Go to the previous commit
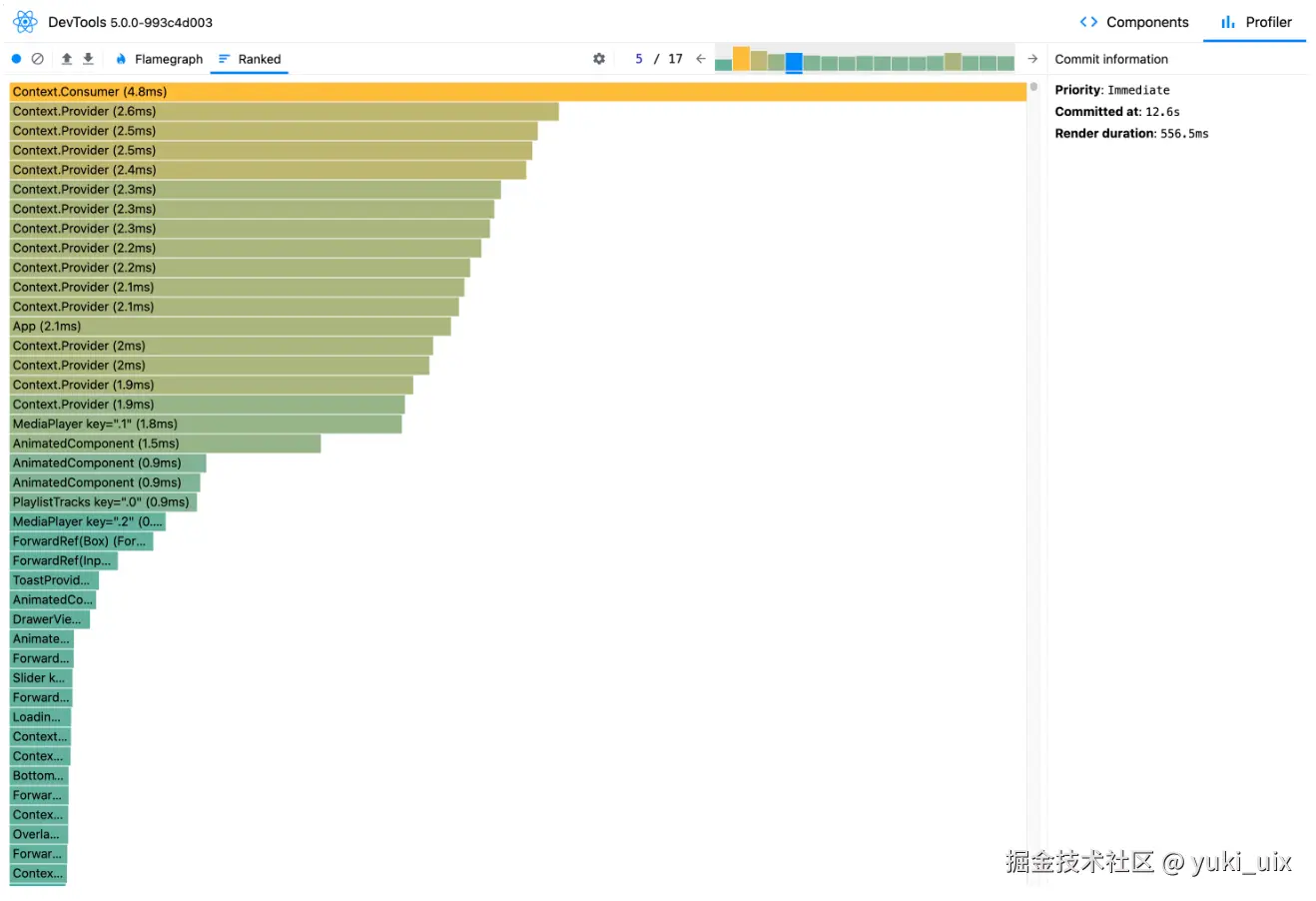This screenshot has width=1316, height=901. click(700, 59)
